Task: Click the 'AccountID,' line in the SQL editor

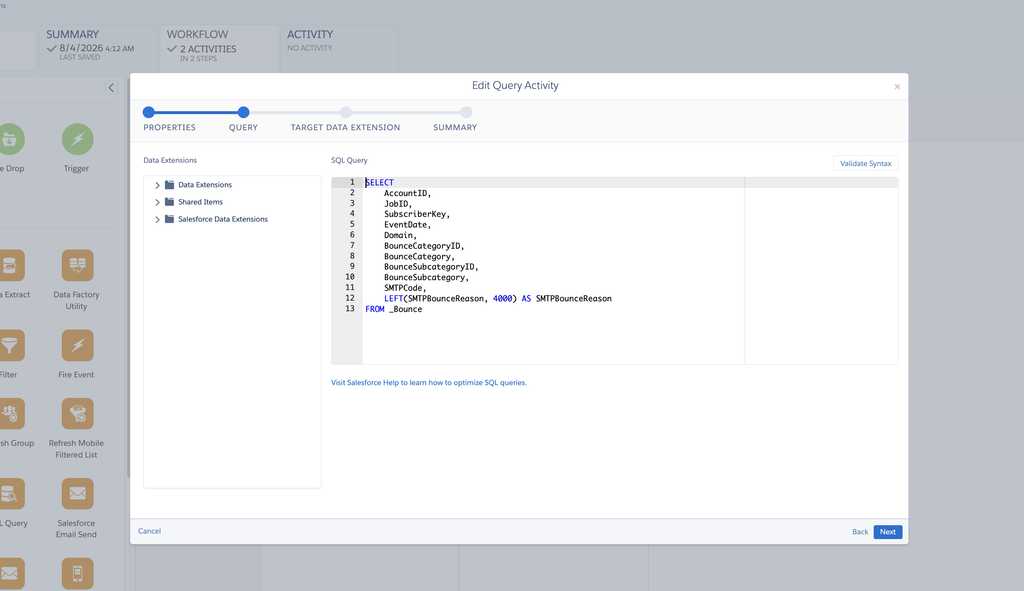Action: (x=408, y=193)
